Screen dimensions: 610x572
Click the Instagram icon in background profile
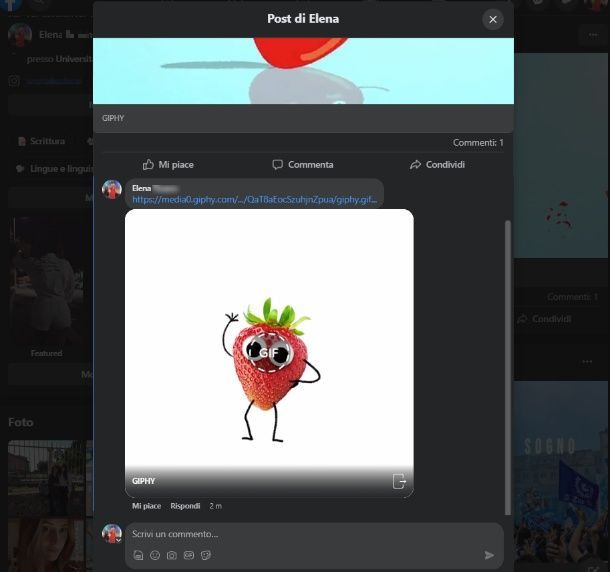(14, 81)
